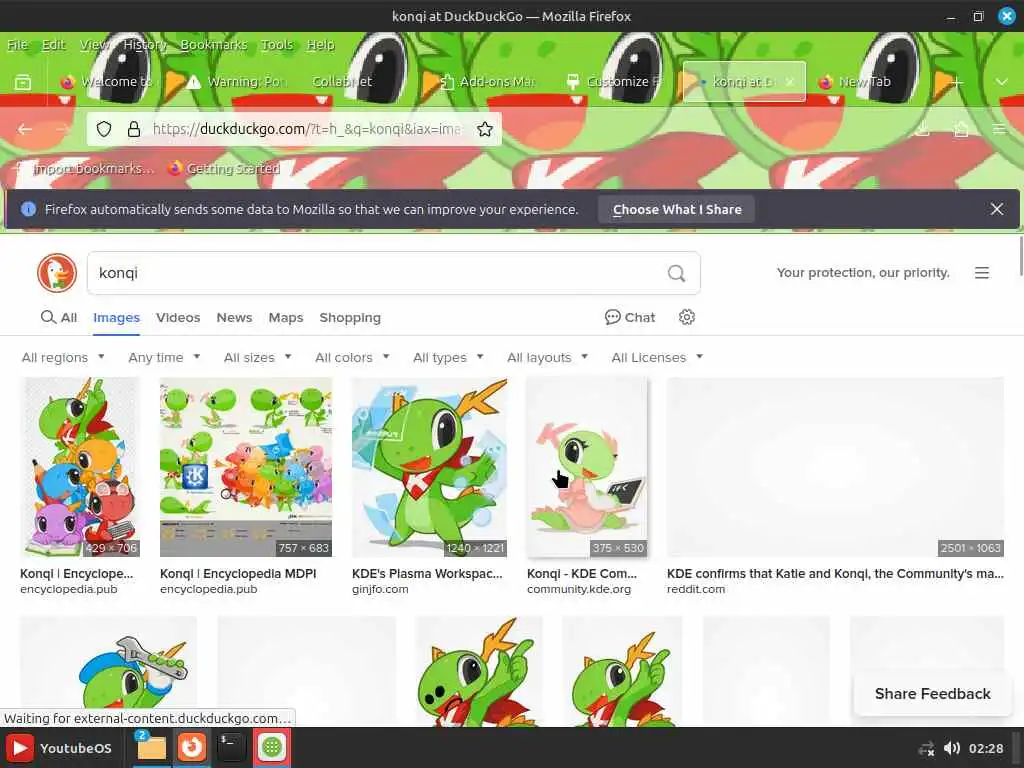Open the View menu
The image size is (1024, 768).
95,44
